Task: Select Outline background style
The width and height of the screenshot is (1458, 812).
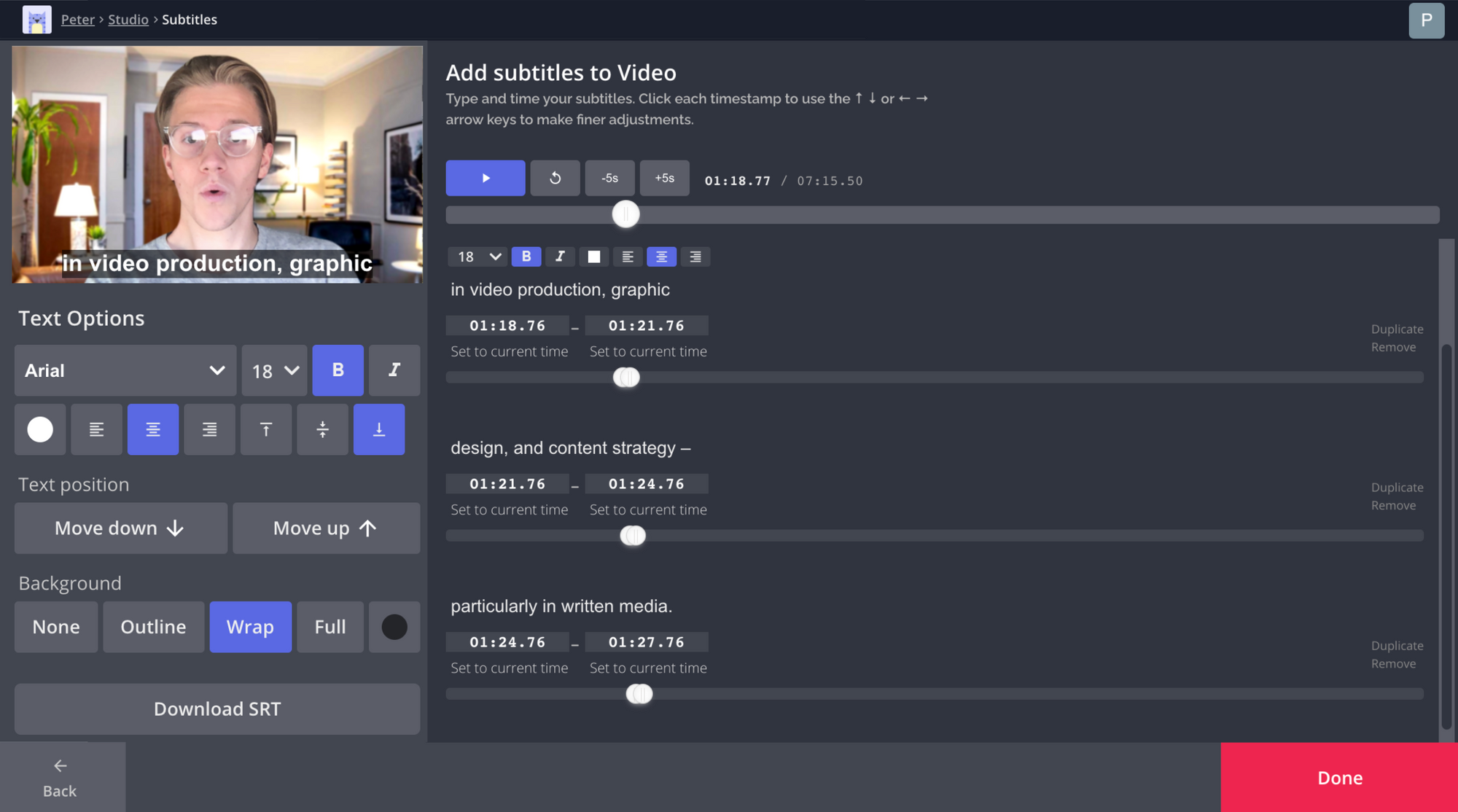Action: [153, 627]
